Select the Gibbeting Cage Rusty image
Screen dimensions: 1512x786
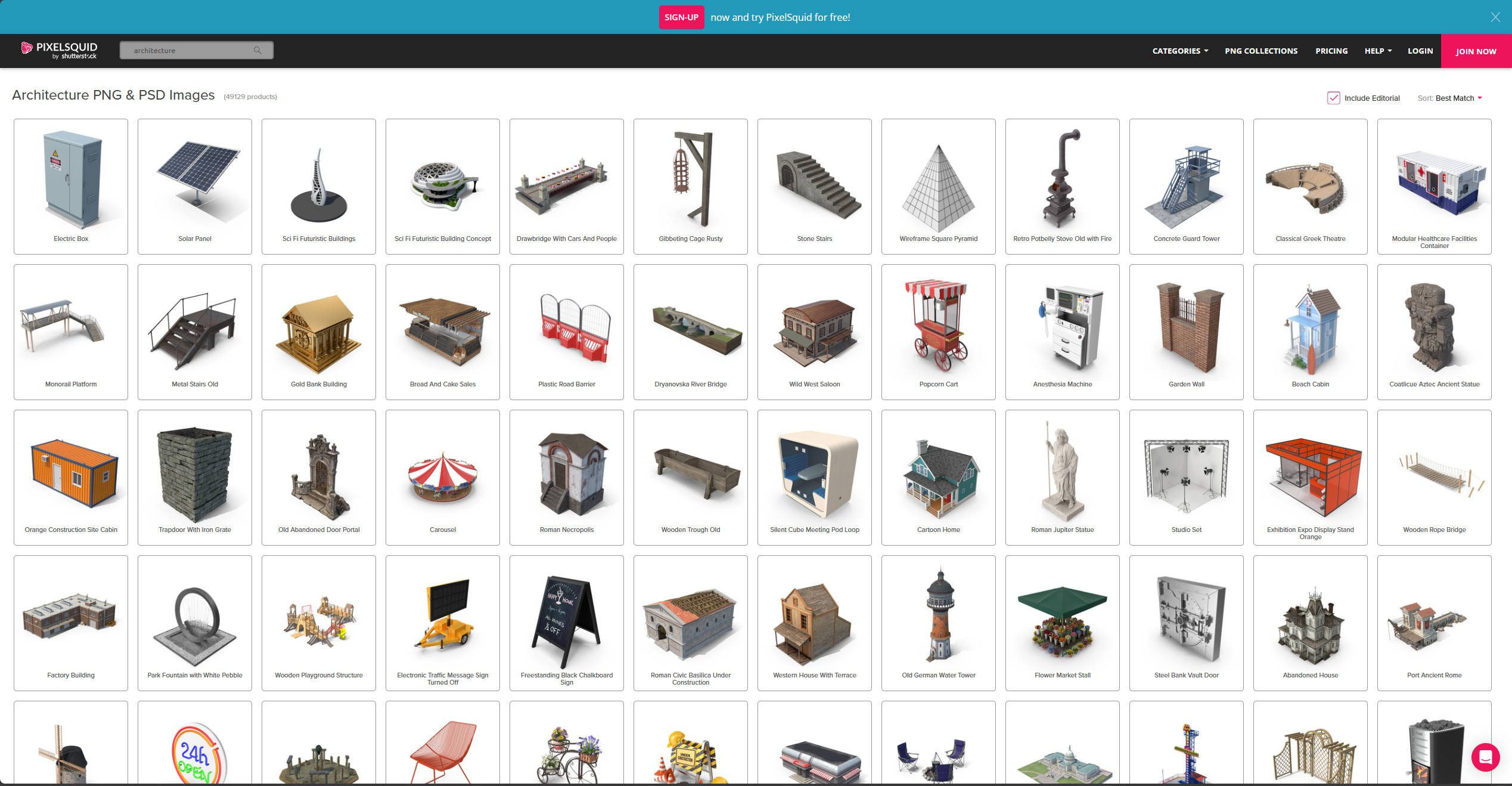pyautogui.click(x=691, y=186)
